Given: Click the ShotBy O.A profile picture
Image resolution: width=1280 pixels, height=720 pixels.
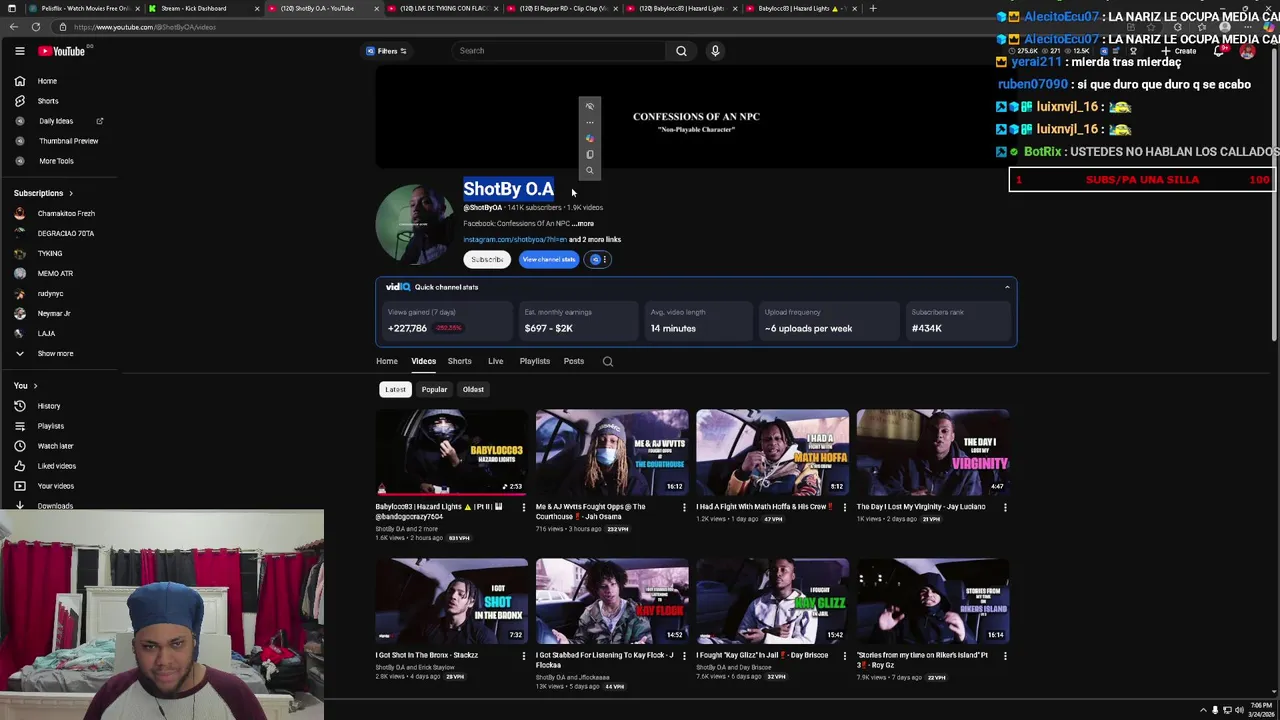Looking at the screenshot, I should tap(414, 224).
